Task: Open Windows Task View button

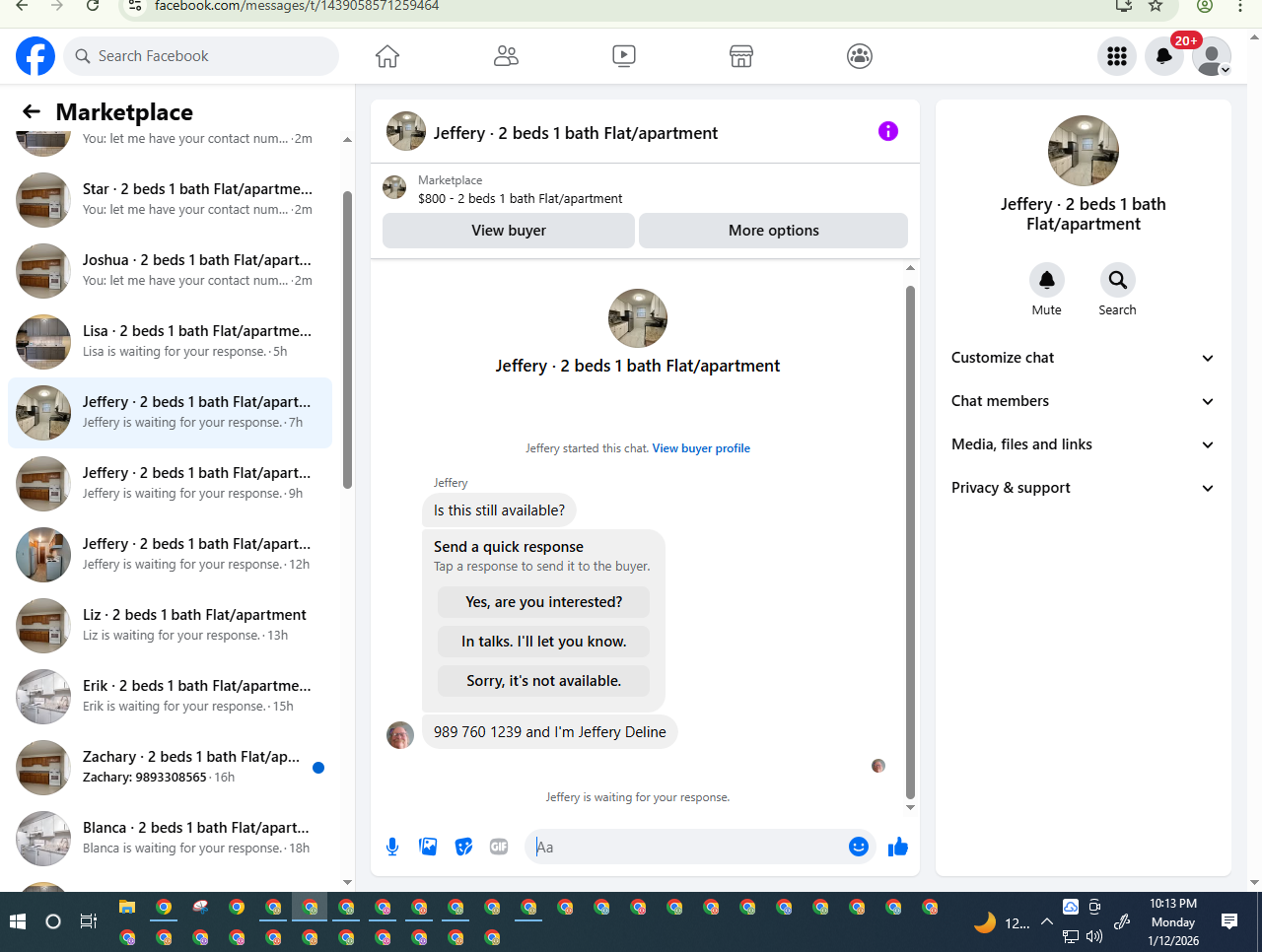Action: click(x=88, y=921)
